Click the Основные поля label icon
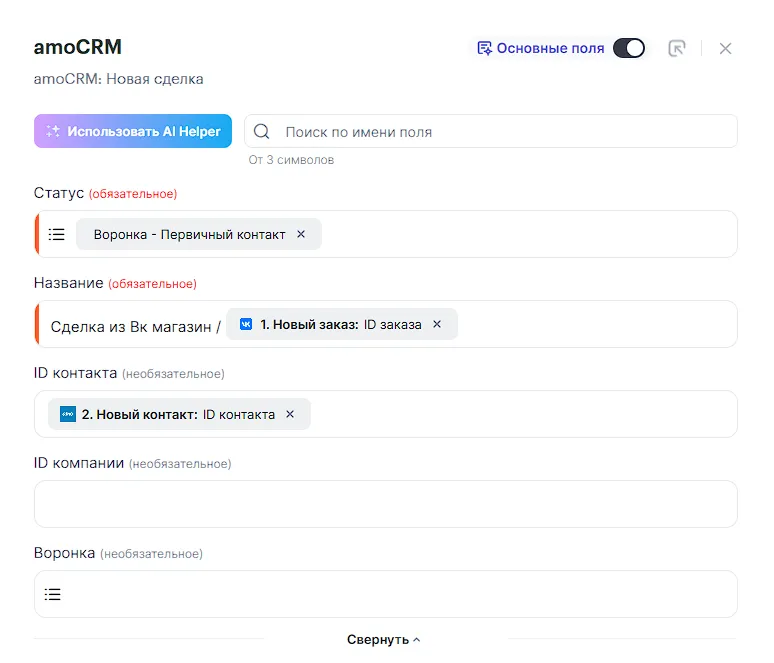This screenshot has width=774, height=663. (x=484, y=48)
